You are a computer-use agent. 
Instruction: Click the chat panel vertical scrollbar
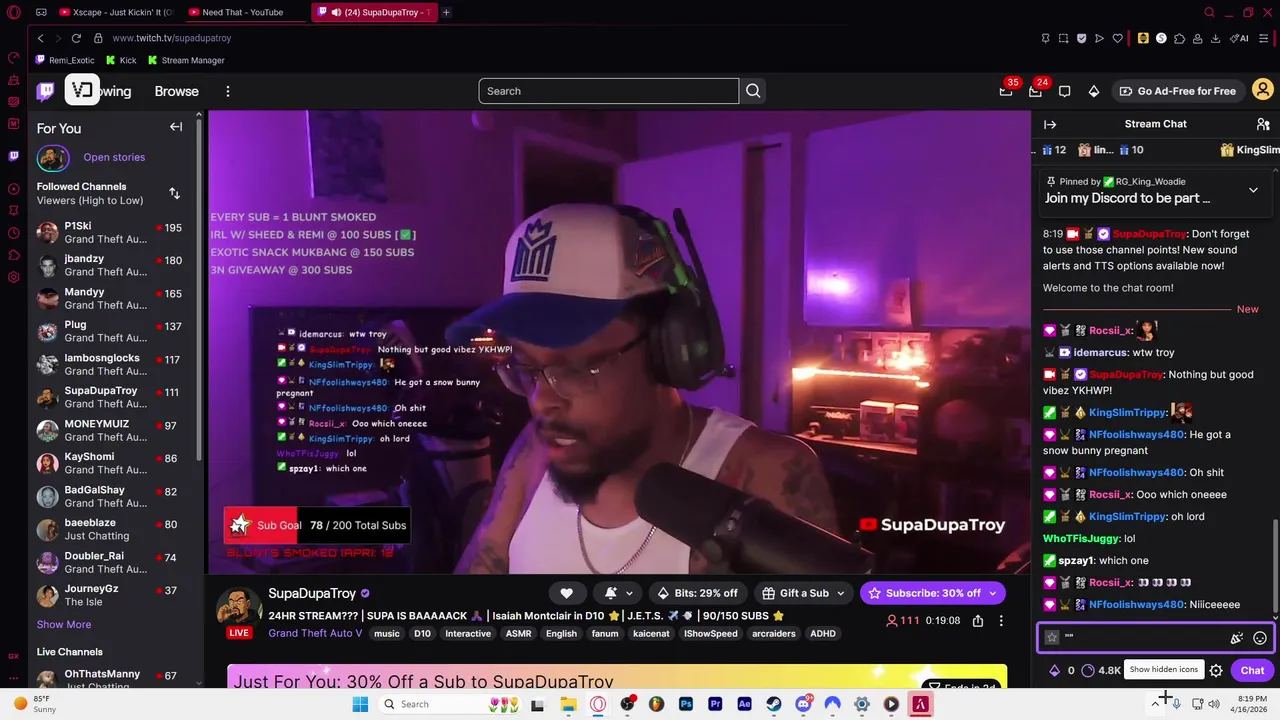(1275, 565)
